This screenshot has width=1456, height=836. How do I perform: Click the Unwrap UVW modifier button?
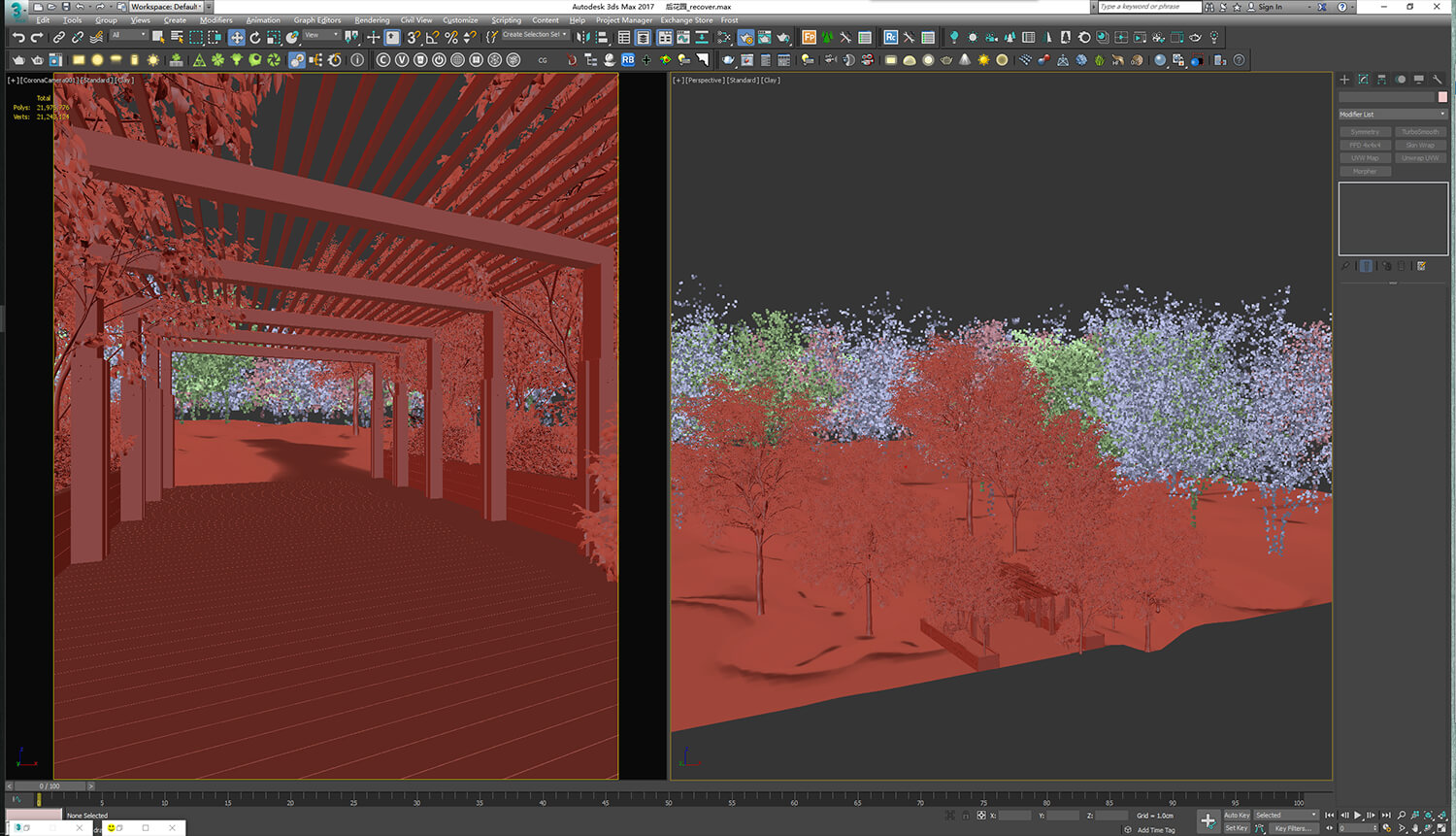(1420, 158)
